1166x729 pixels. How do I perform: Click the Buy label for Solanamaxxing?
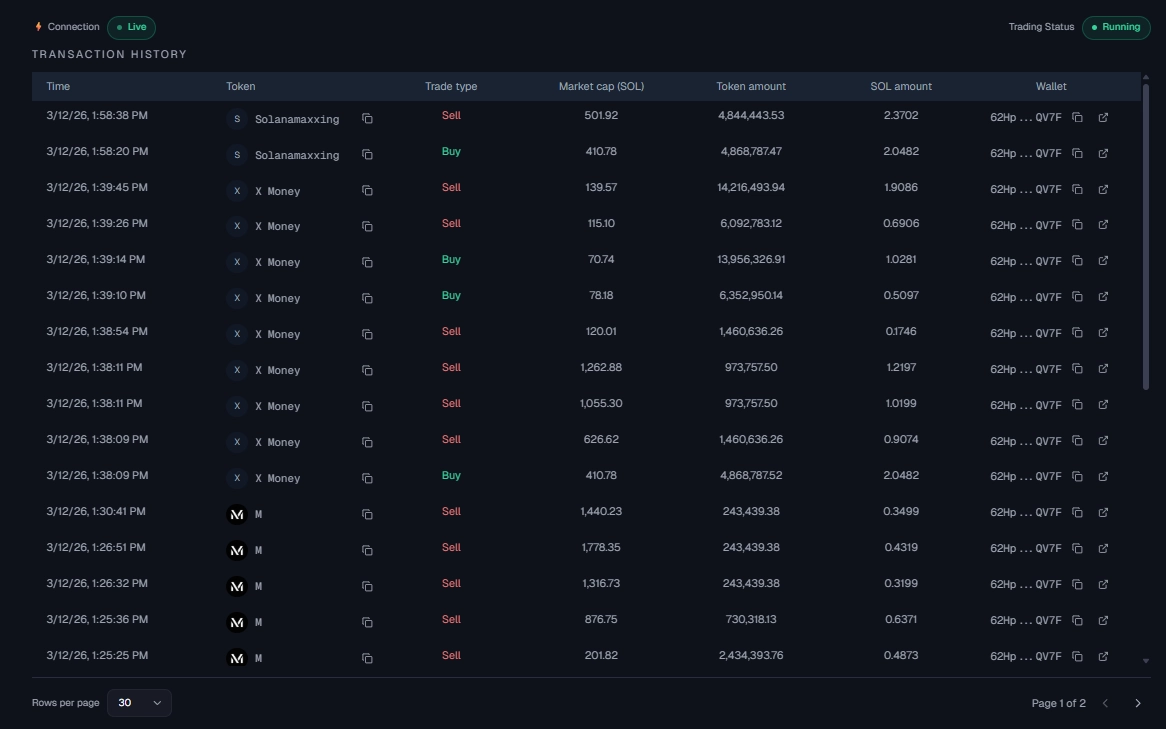pyautogui.click(x=452, y=151)
